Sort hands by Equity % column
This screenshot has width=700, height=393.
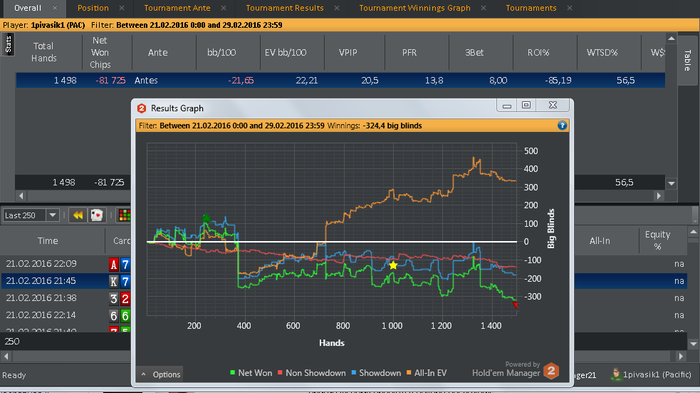657,240
